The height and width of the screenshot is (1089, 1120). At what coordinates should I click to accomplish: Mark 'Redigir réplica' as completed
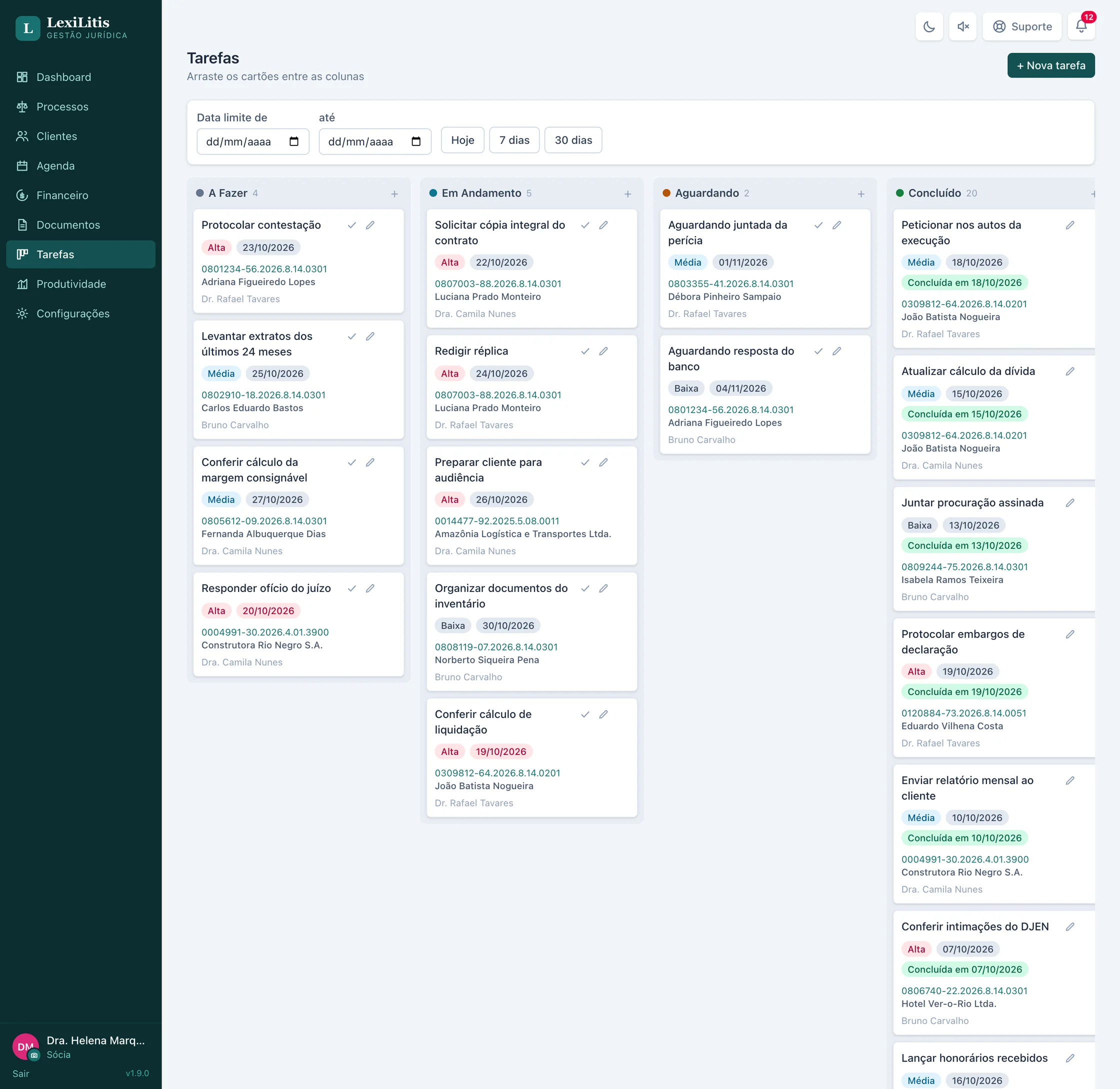[x=585, y=351]
